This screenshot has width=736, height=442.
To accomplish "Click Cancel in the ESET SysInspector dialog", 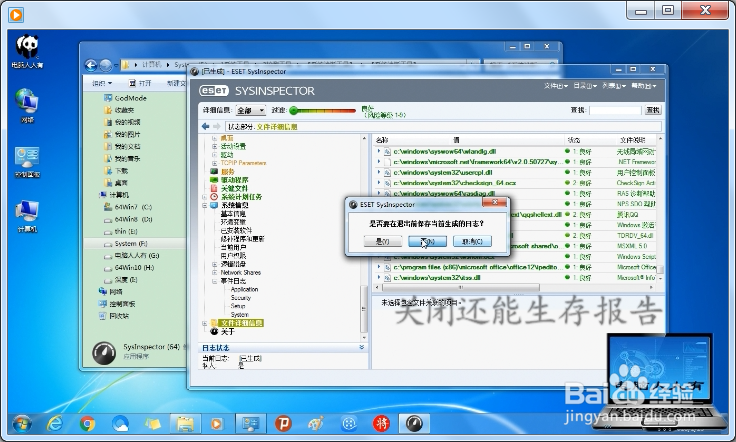I will pos(472,241).
